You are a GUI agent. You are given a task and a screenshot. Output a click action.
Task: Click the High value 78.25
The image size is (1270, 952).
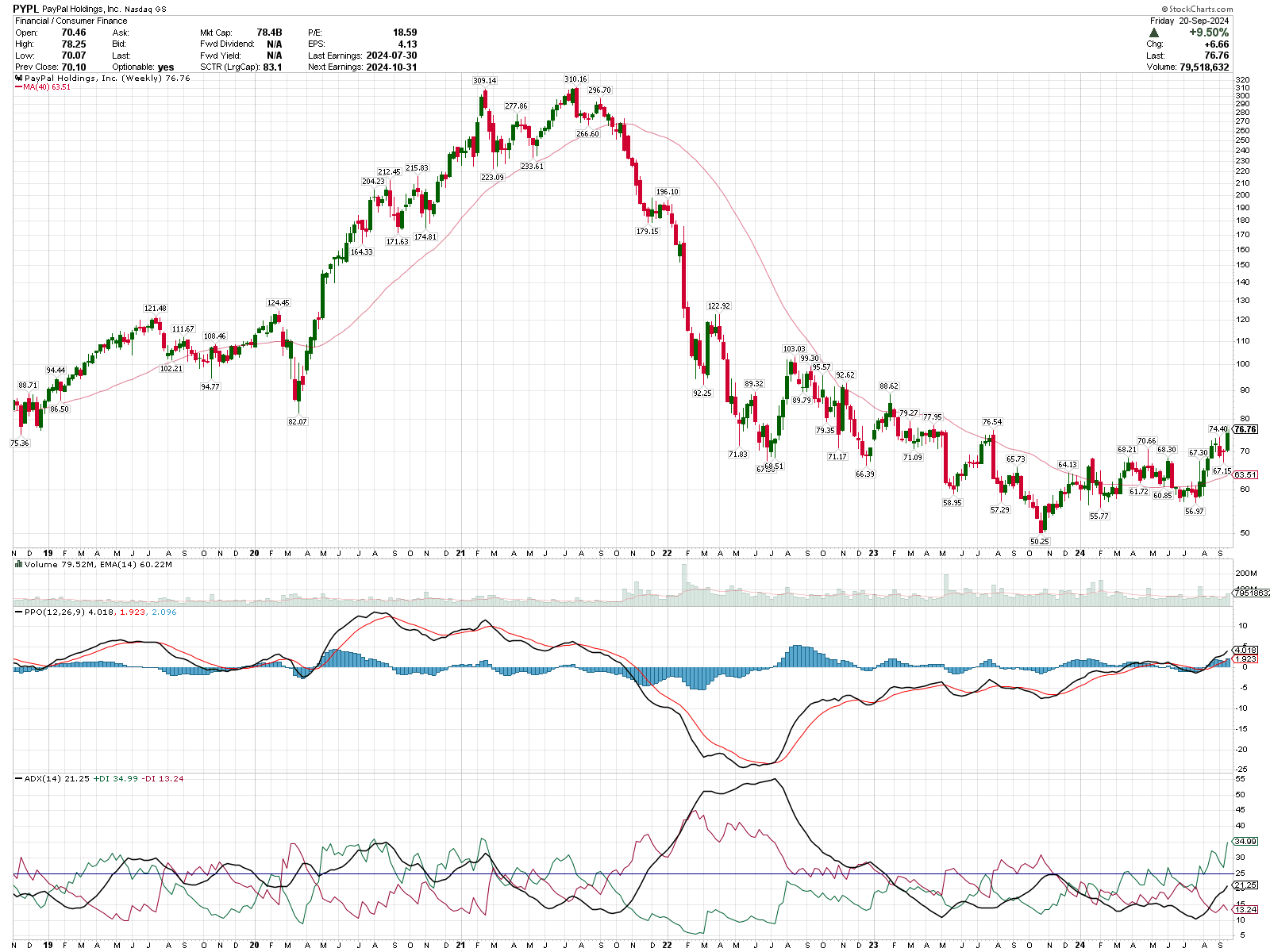tap(74, 44)
